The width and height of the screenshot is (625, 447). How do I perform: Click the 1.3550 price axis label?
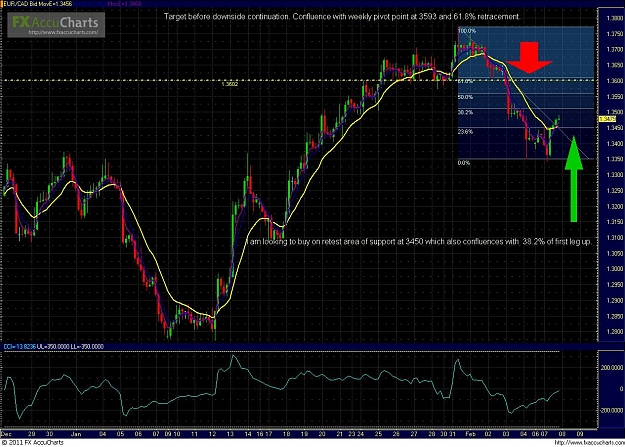pyautogui.click(x=614, y=97)
